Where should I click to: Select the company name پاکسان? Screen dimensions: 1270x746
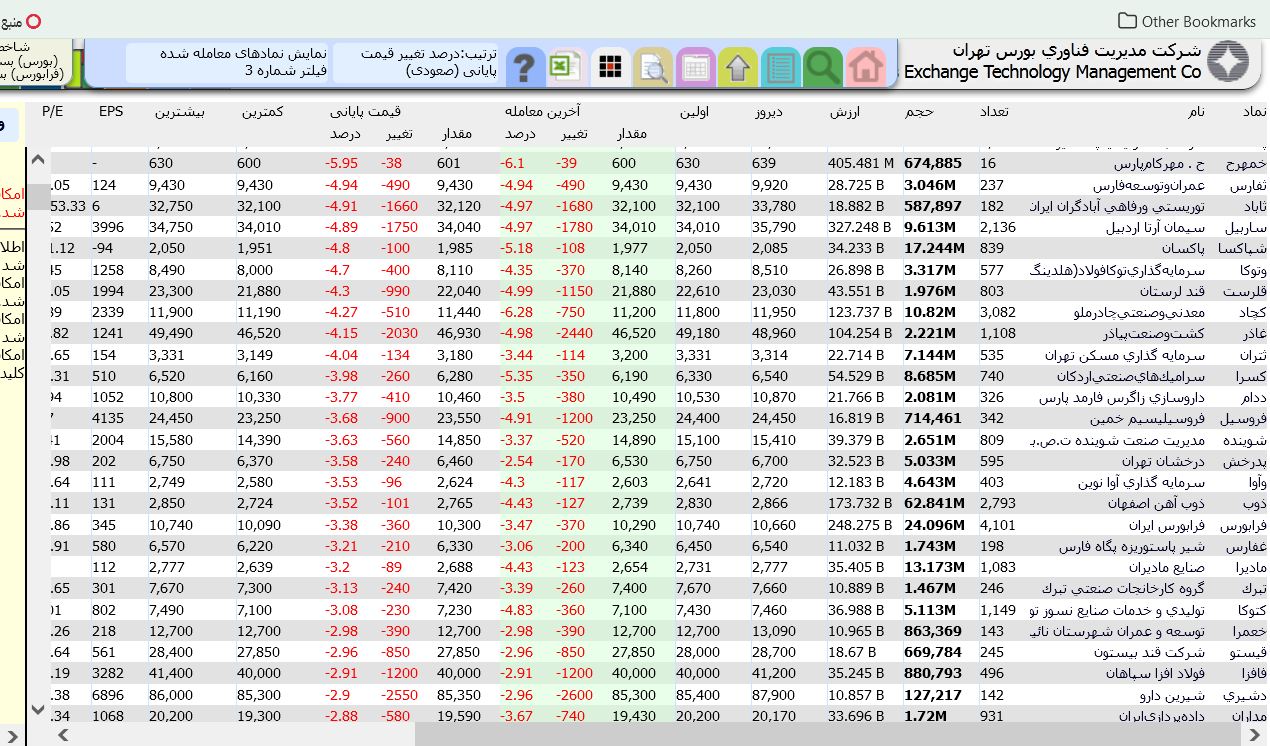point(1183,248)
